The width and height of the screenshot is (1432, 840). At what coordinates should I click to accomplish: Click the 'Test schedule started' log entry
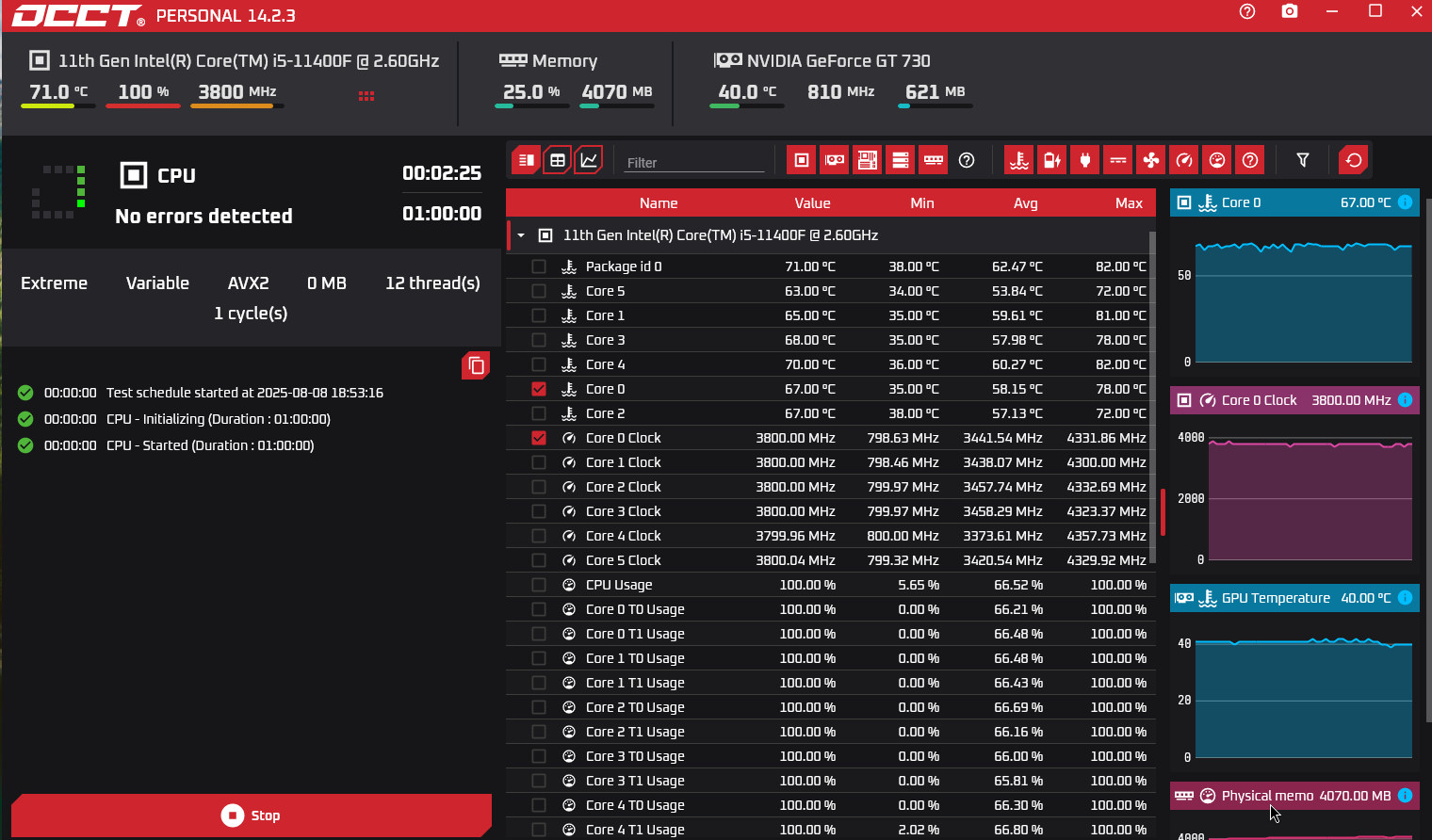pos(245,393)
